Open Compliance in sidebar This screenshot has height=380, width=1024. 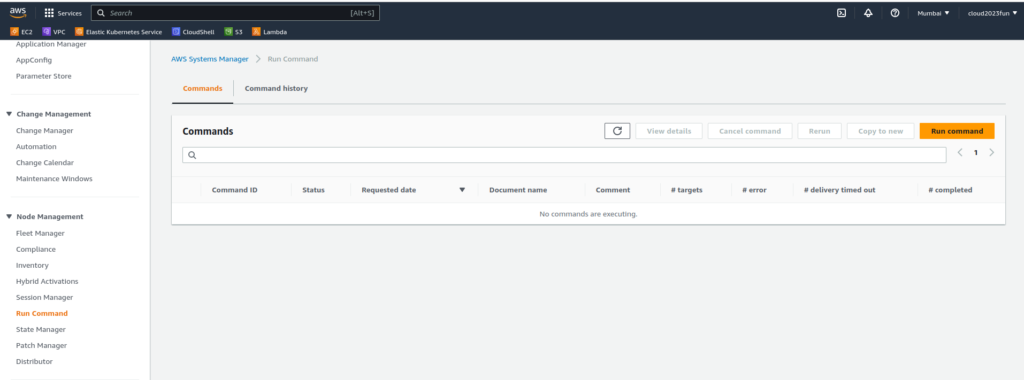pos(36,249)
